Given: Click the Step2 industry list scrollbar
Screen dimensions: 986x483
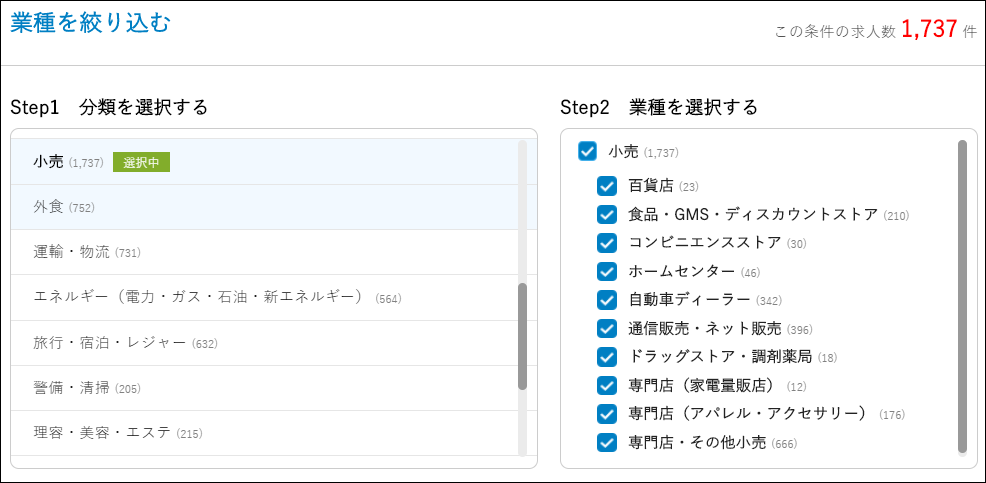Looking at the screenshot, I should click(962, 296).
